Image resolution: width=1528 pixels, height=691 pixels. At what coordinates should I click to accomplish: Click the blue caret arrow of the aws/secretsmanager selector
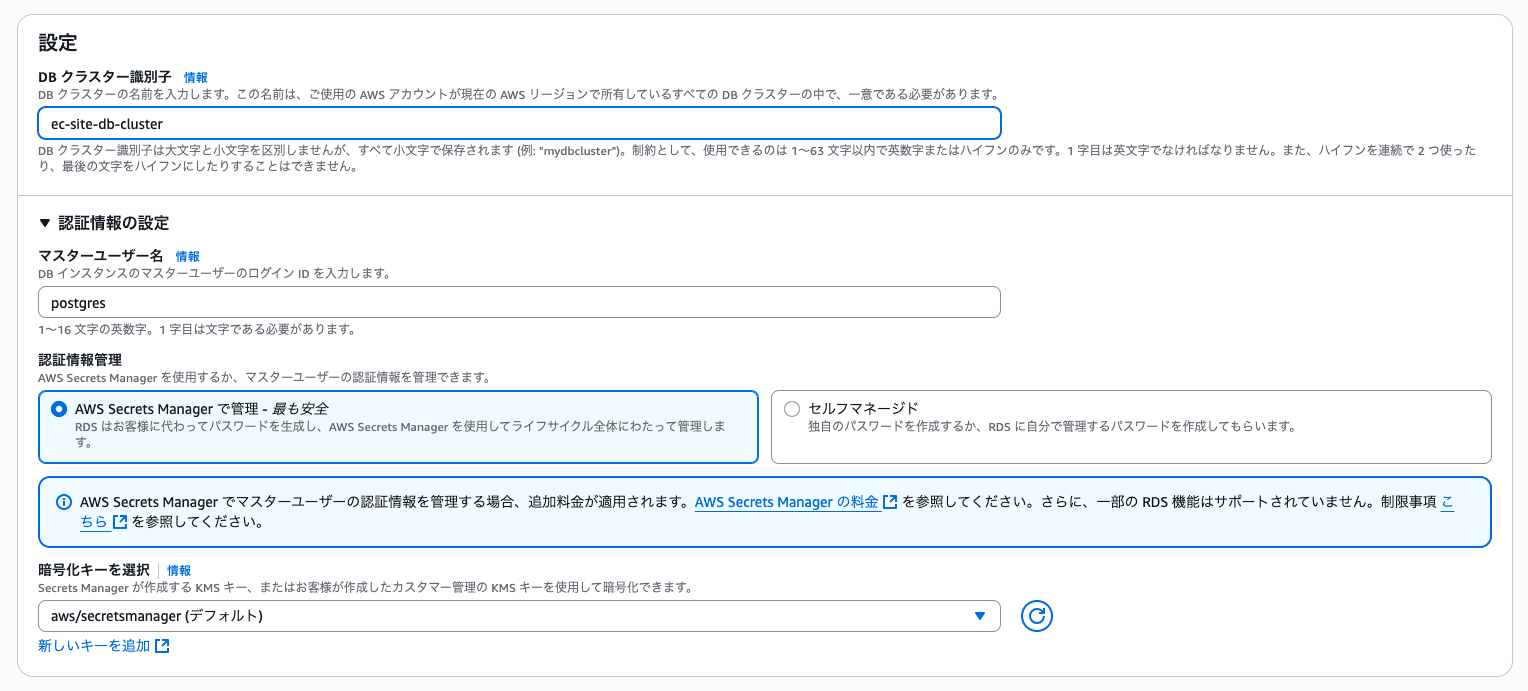click(x=979, y=616)
